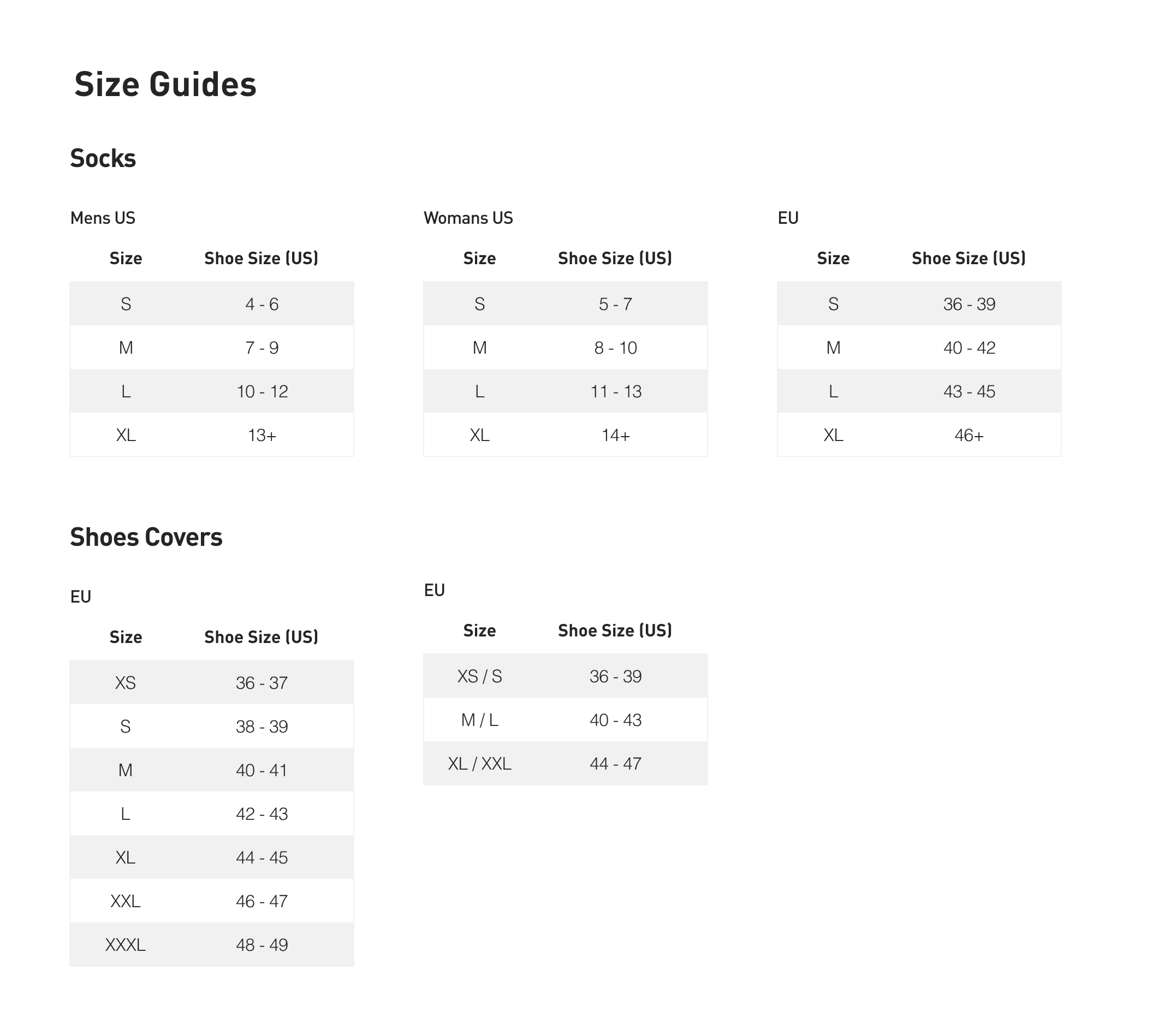Click the XL / XXL size row label

click(479, 763)
